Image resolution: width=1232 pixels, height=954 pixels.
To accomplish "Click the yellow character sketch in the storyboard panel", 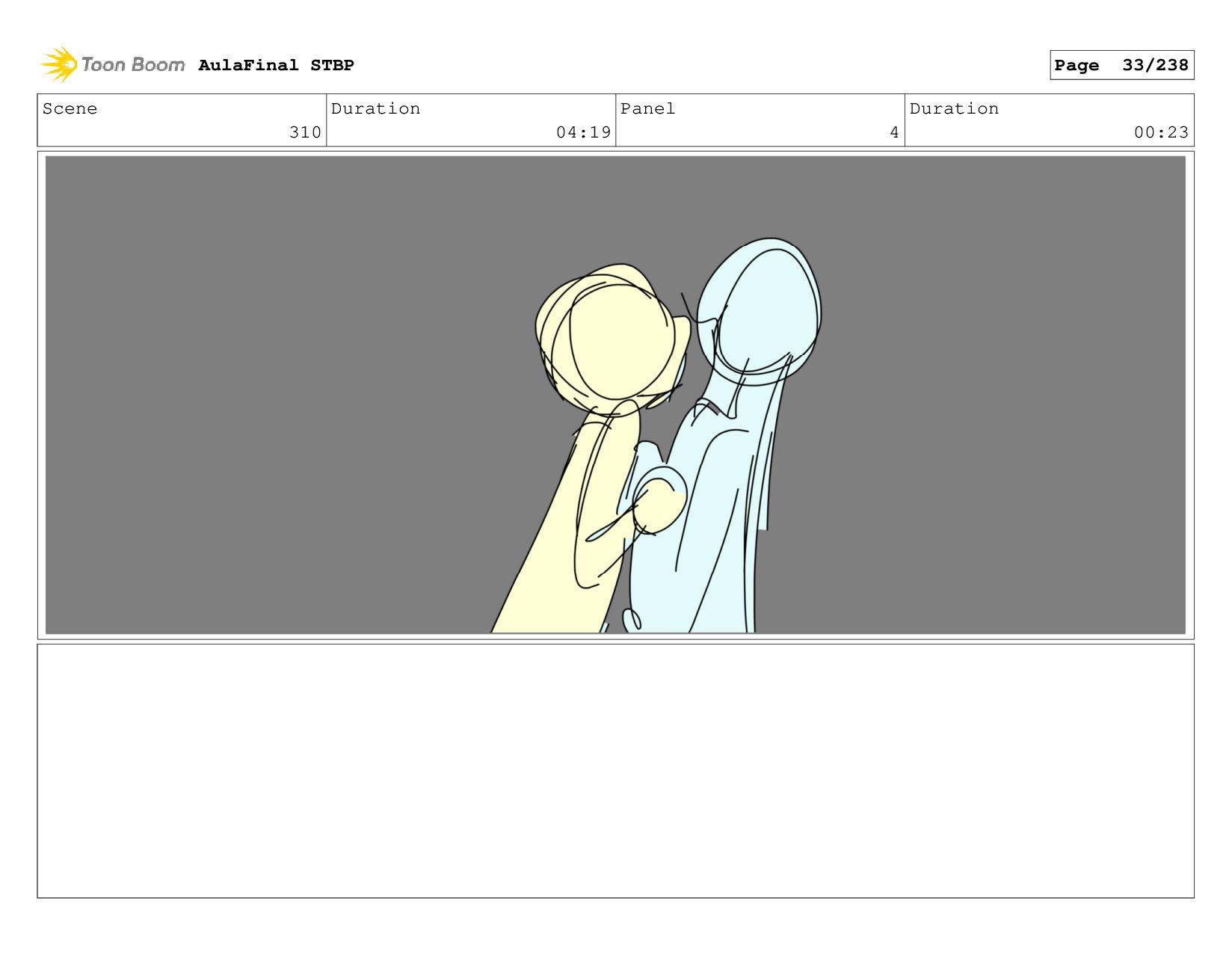I will [x=591, y=449].
